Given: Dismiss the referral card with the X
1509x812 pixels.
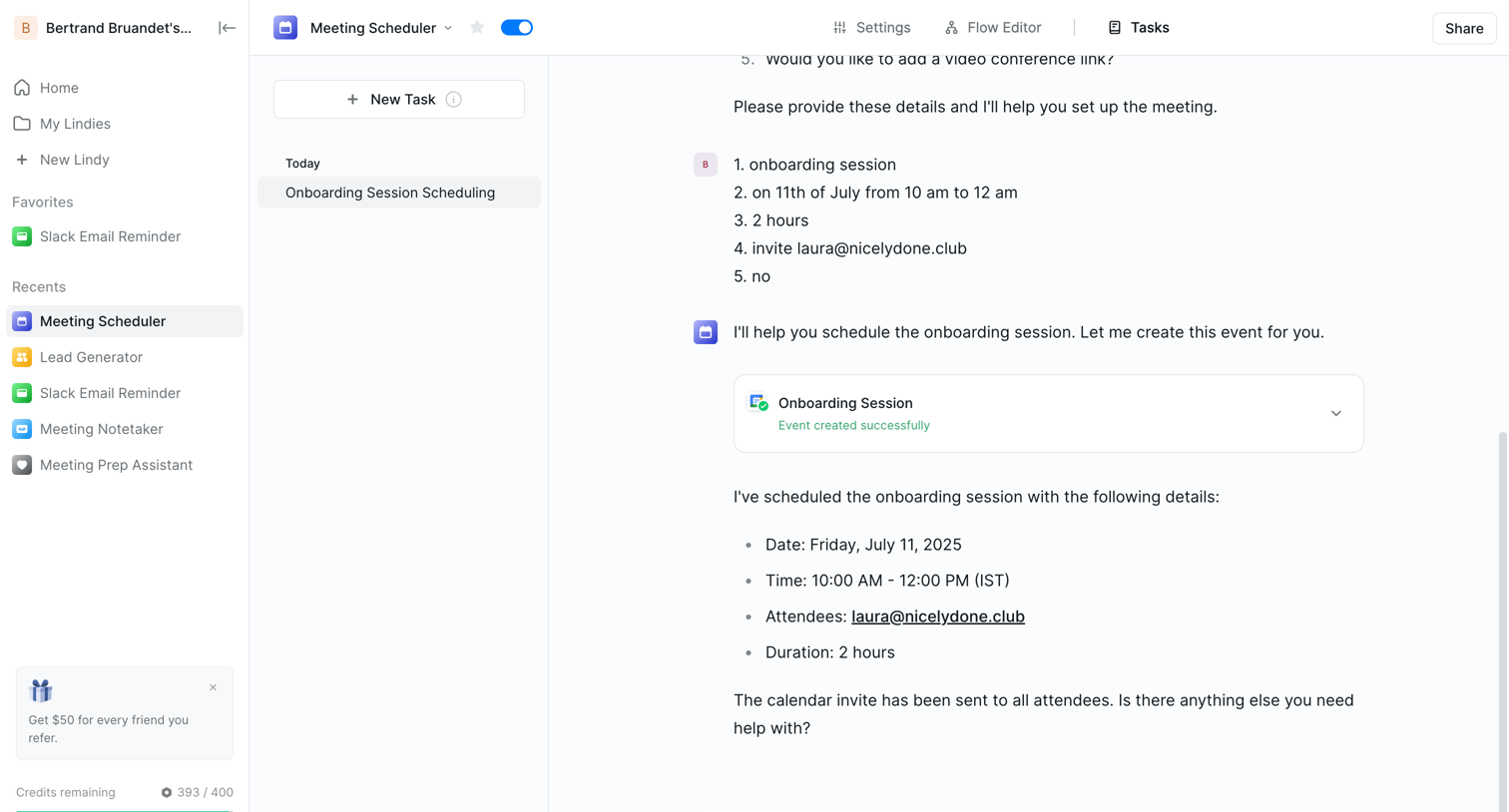Looking at the screenshot, I should pos(213,687).
